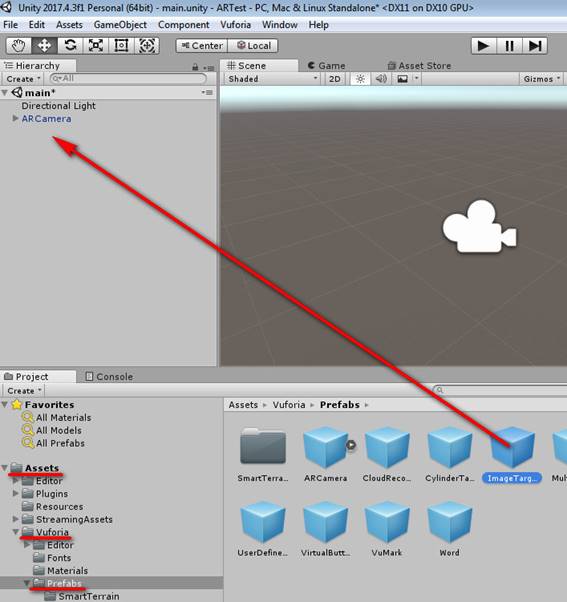Open the Help menu
Image resolution: width=567 pixels, height=602 pixels.
click(319, 25)
